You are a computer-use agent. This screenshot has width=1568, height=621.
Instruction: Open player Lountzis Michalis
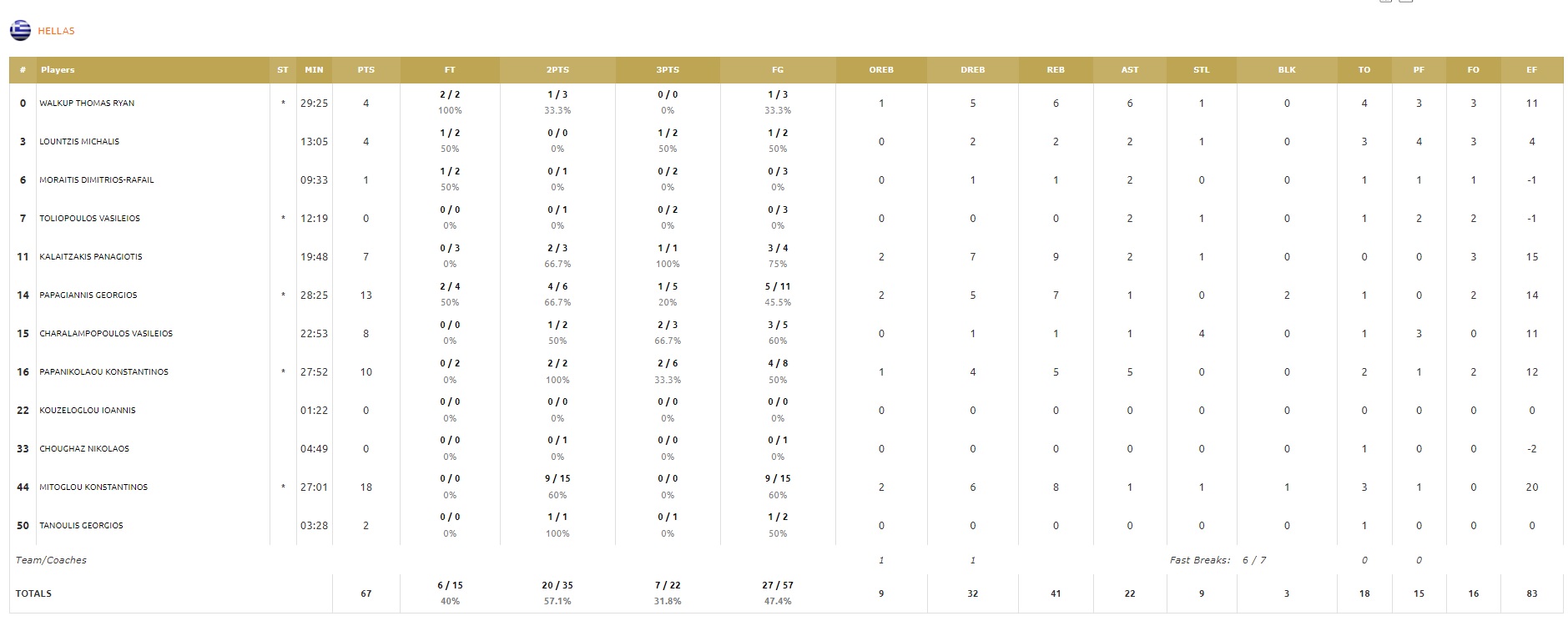point(79,142)
